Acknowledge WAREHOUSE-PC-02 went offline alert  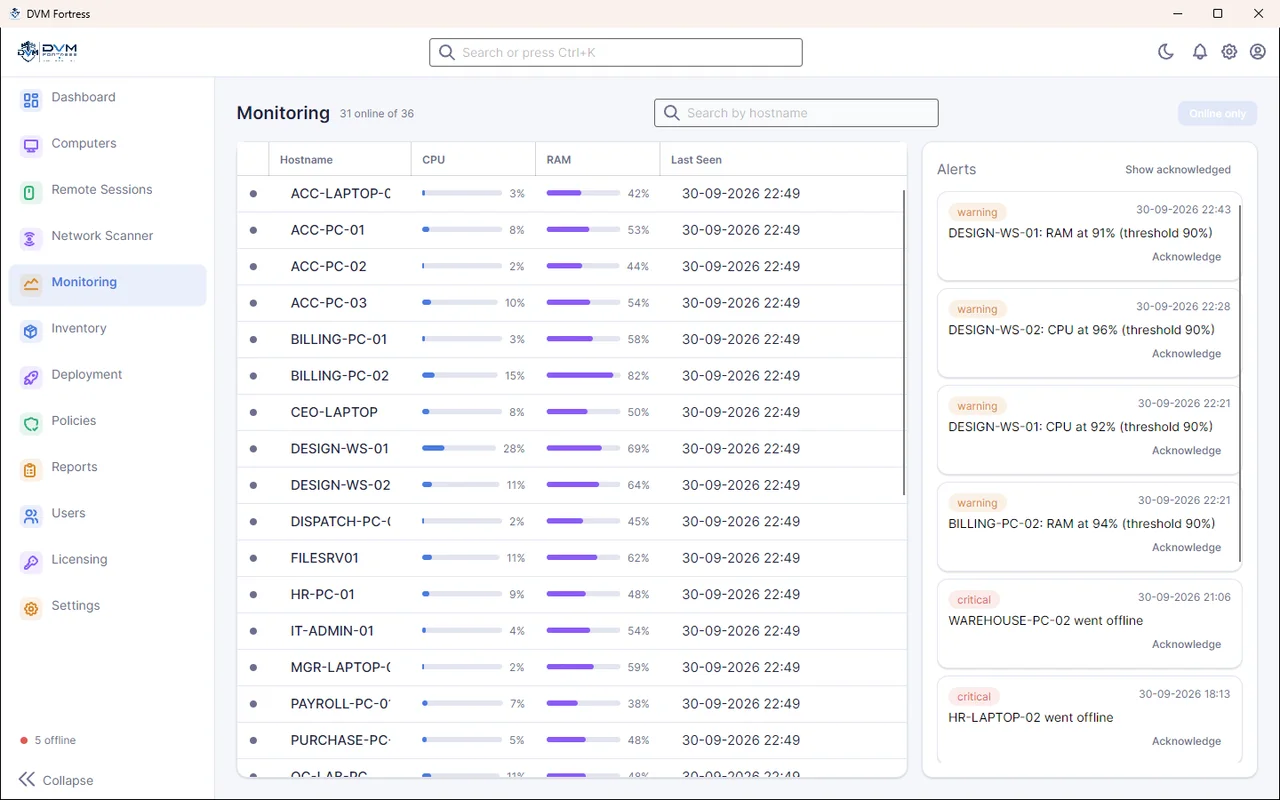1186,645
